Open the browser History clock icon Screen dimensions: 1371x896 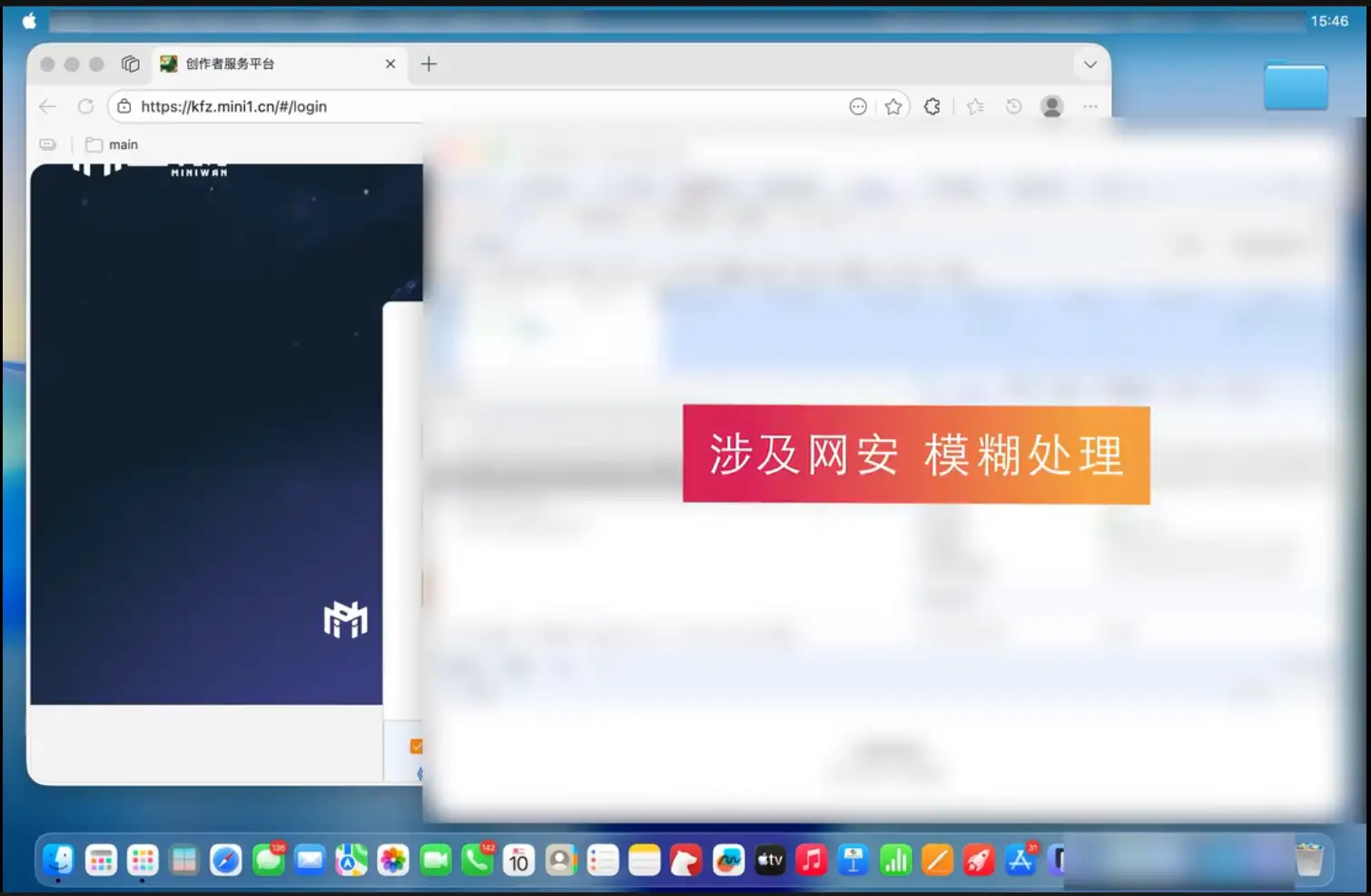1013,106
